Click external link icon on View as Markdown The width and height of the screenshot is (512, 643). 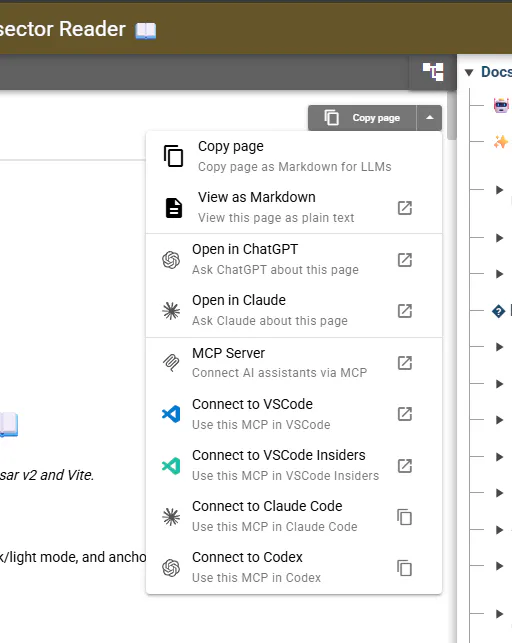click(x=405, y=208)
